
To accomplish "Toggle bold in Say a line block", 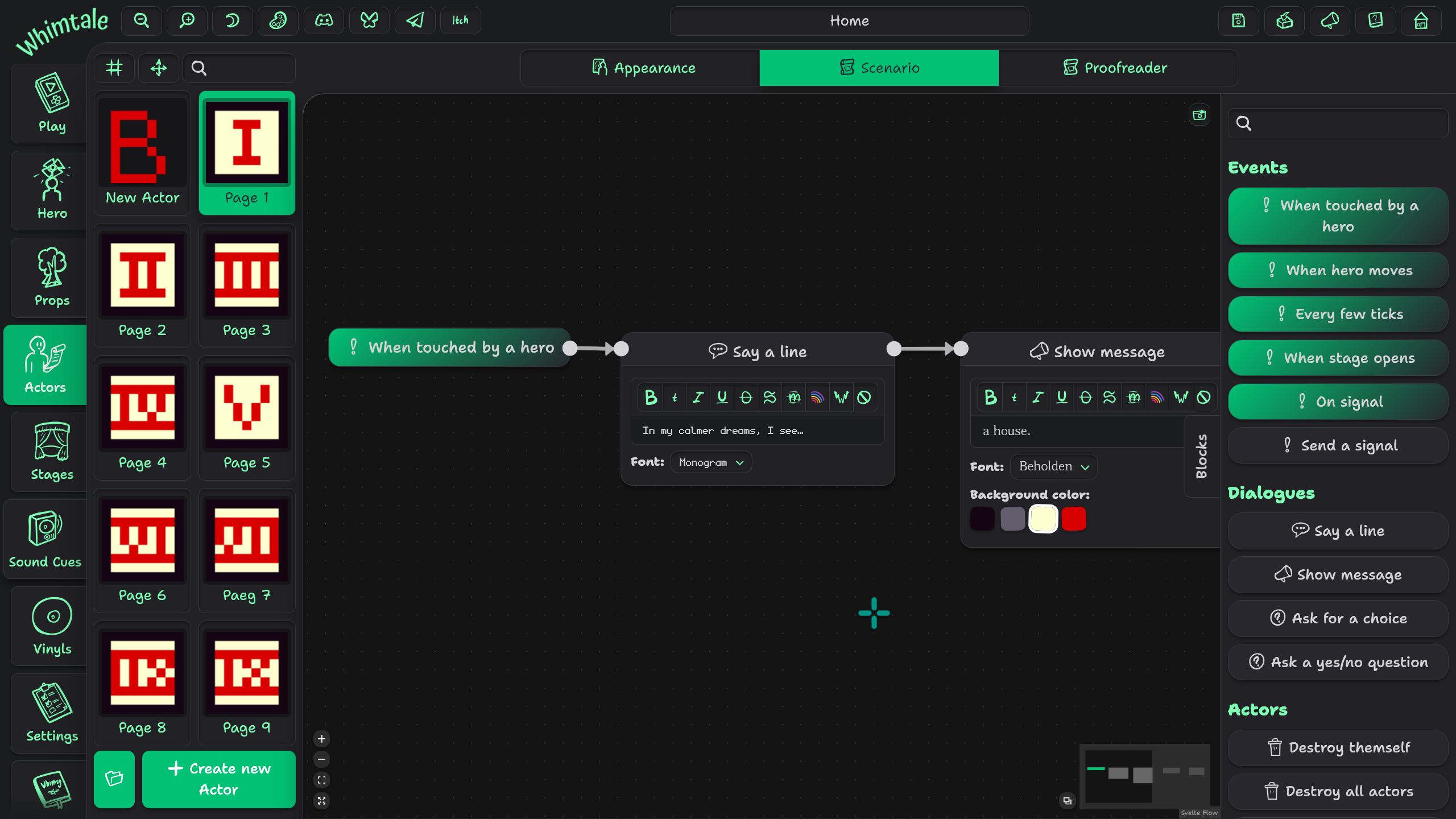I will click(651, 397).
